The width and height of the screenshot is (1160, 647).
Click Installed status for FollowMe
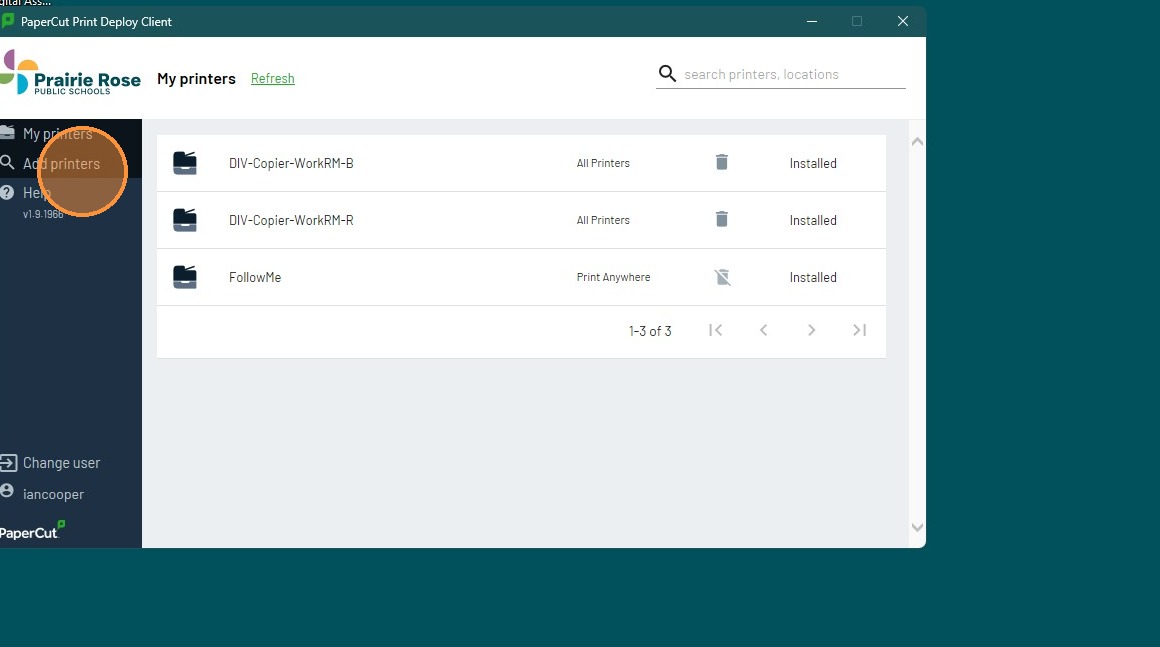point(813,277)
